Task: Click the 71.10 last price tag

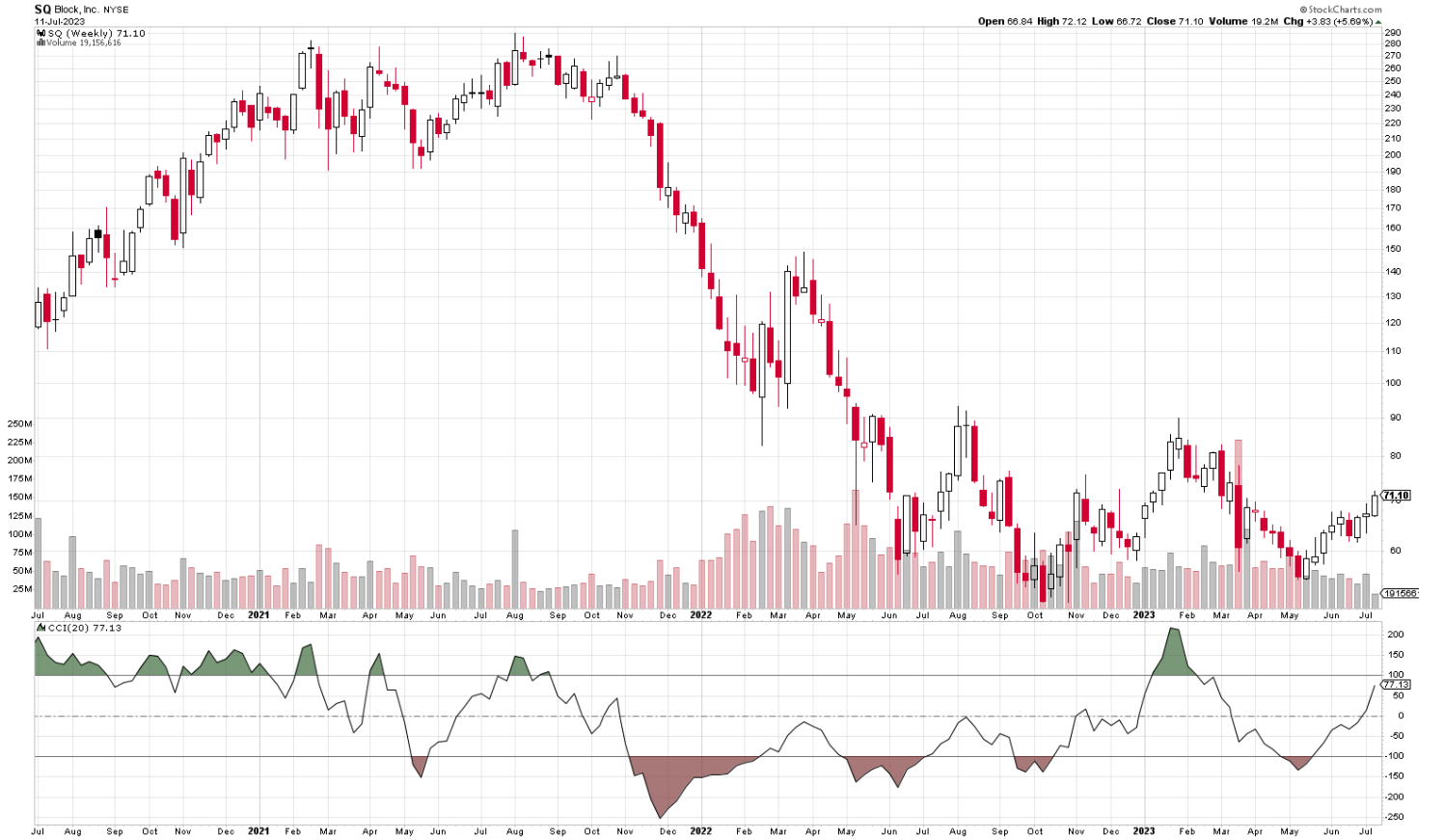Action: 1396,496
